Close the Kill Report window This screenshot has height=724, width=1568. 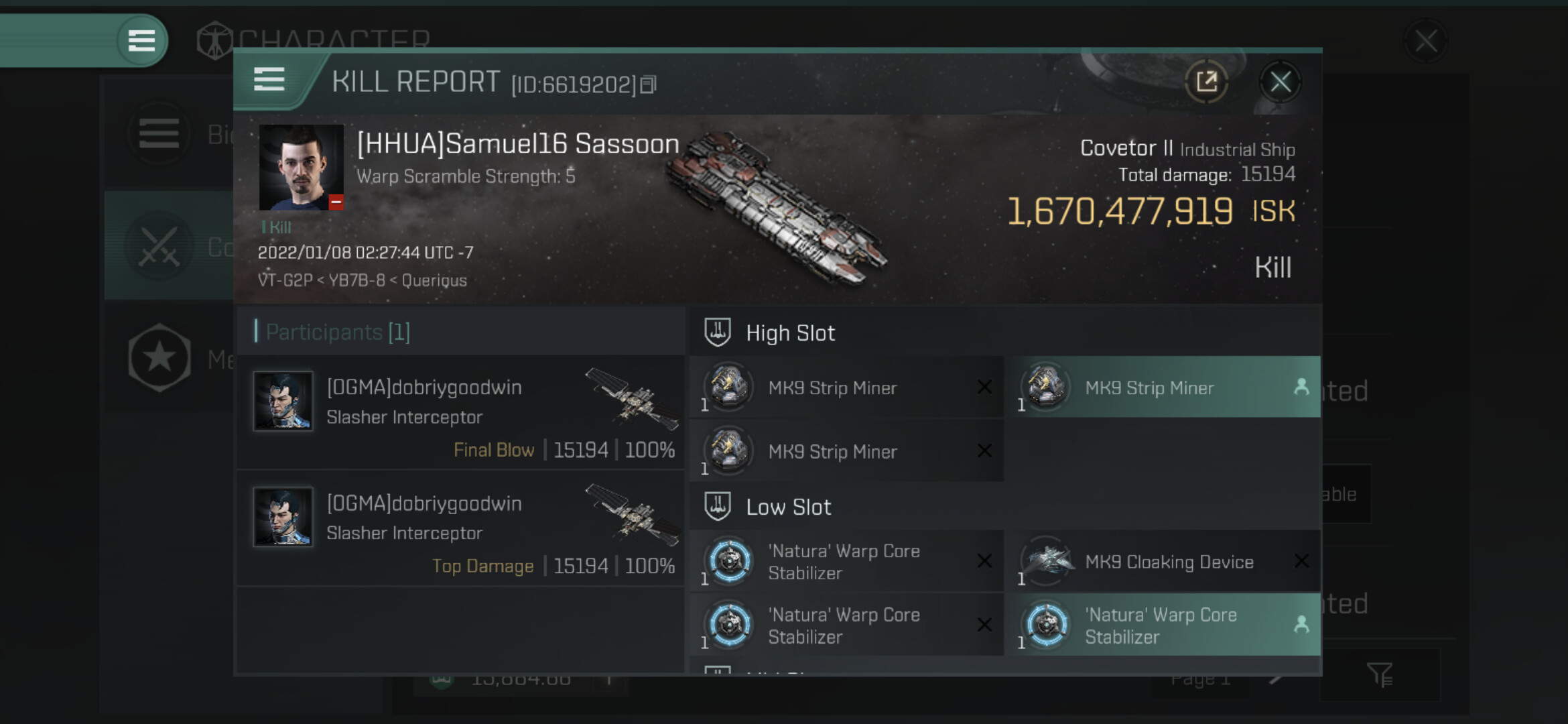point(1280,82)
